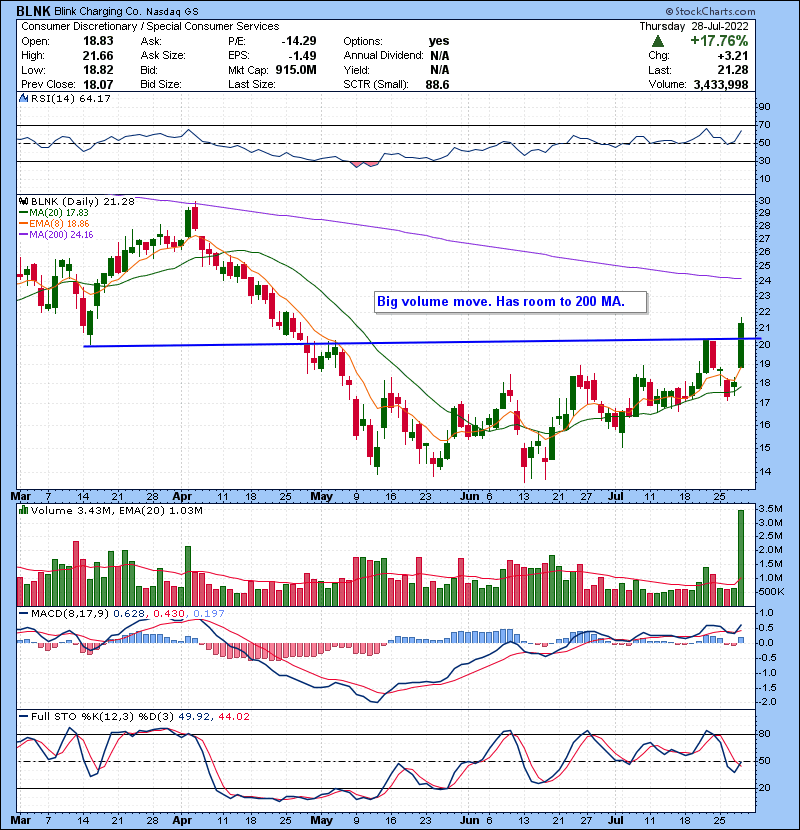This screenshot has width=800, height=830.
Task: Click the MA(20) 17.83 legend entry
Action: tap(54, 213)
